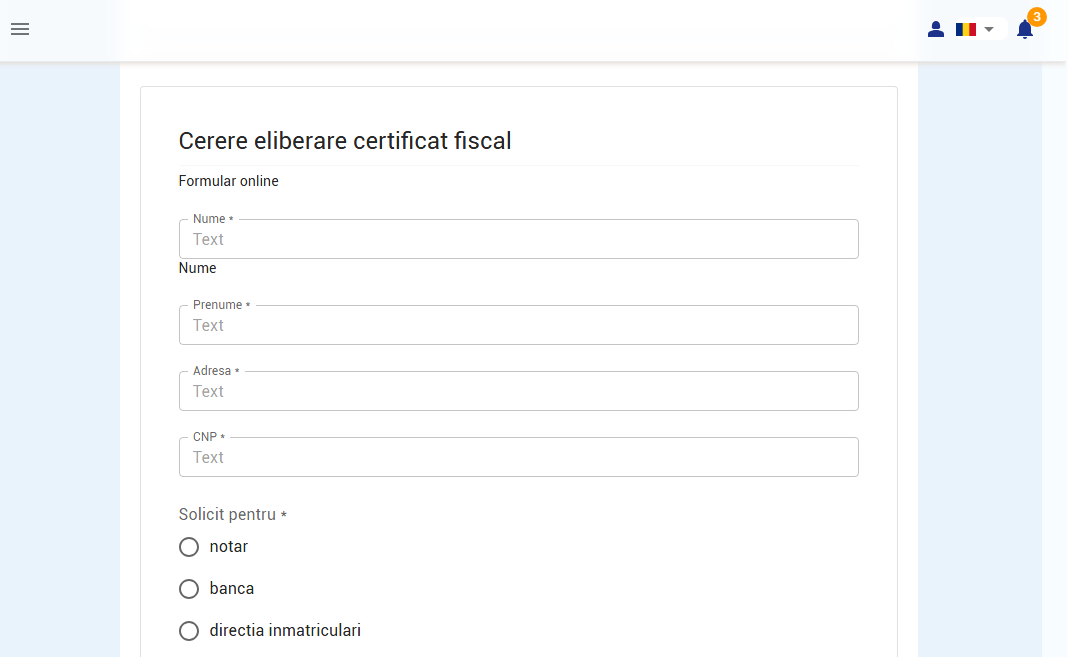Expand the language dropdown arrow

pos(989,29)
